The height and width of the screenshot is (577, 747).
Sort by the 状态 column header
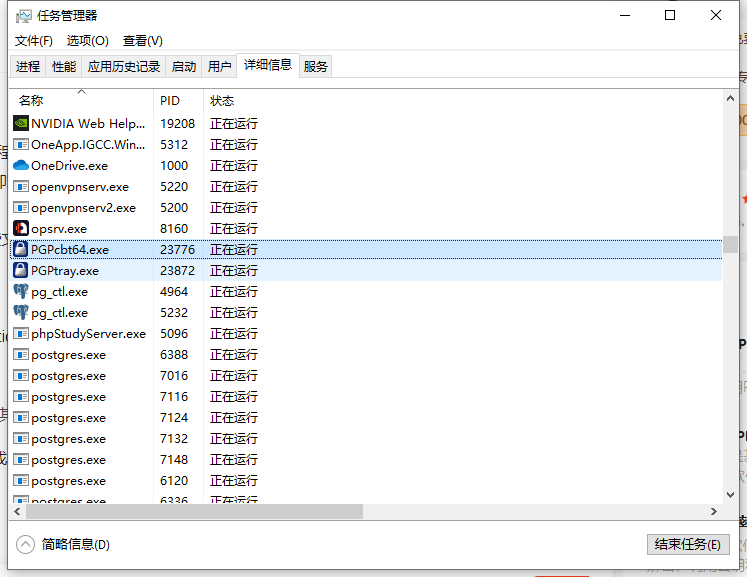222,101
